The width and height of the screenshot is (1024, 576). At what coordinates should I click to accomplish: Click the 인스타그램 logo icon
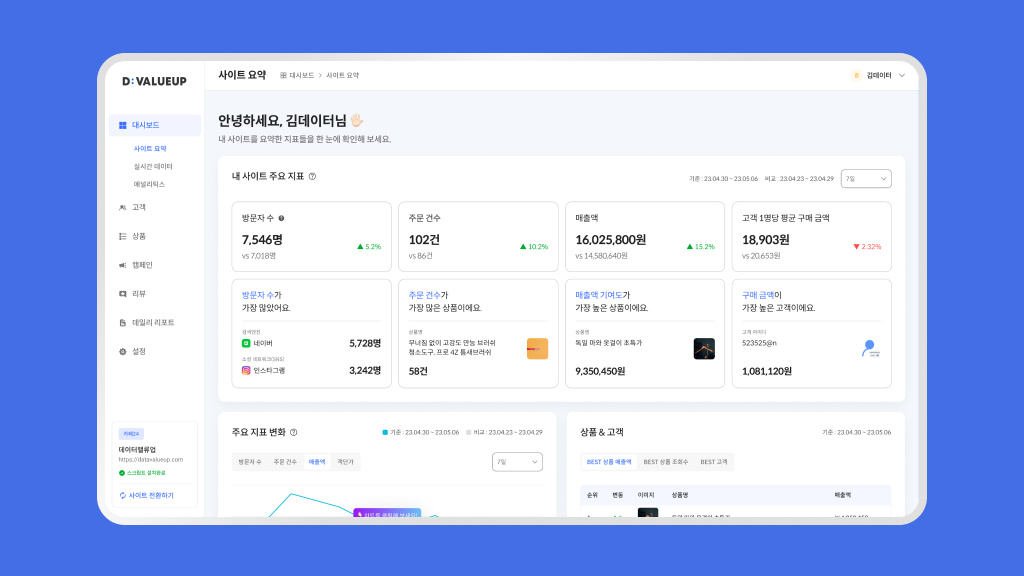click(x=246, y=370)
